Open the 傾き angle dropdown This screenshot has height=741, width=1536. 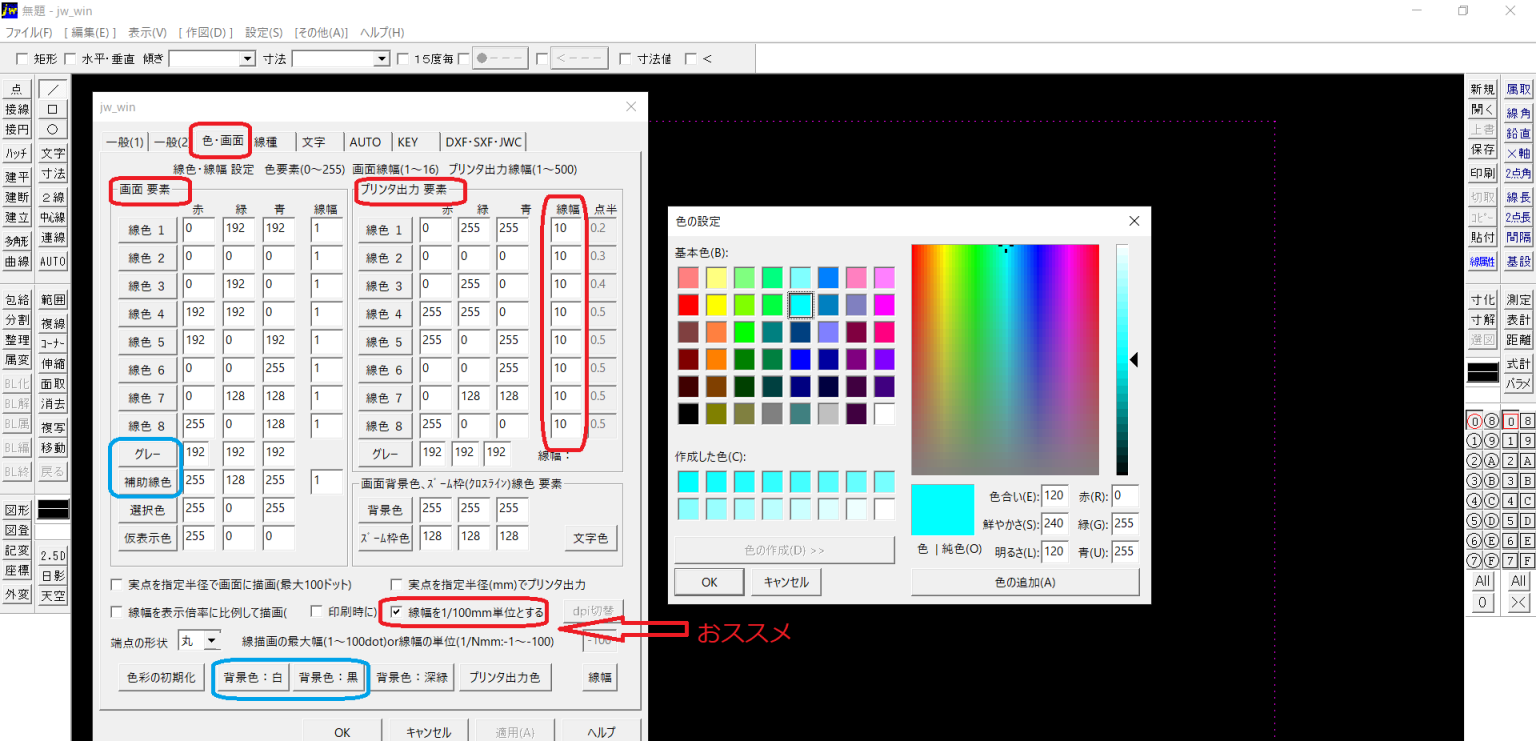[x=248, y=59]
